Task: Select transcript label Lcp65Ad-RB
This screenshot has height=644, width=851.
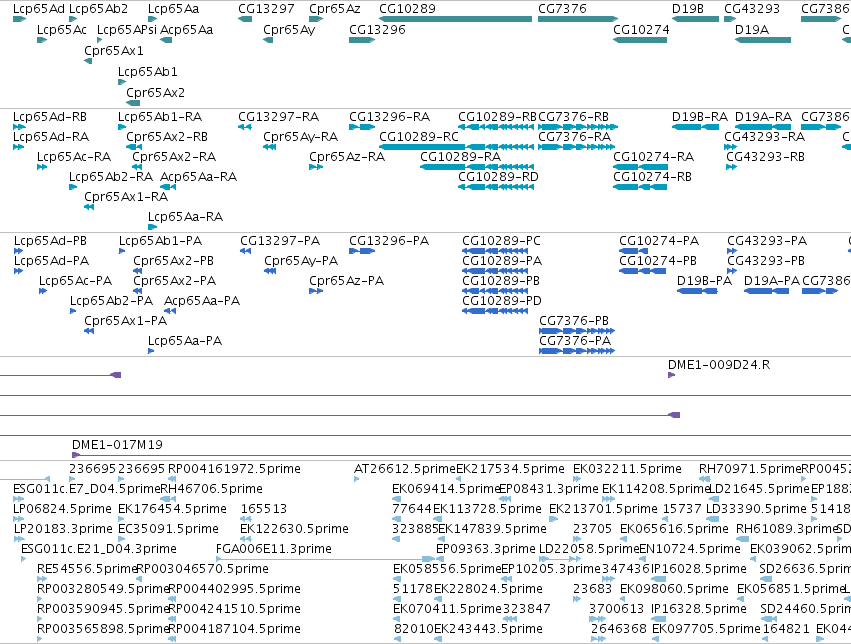Action: coord(50,117)
